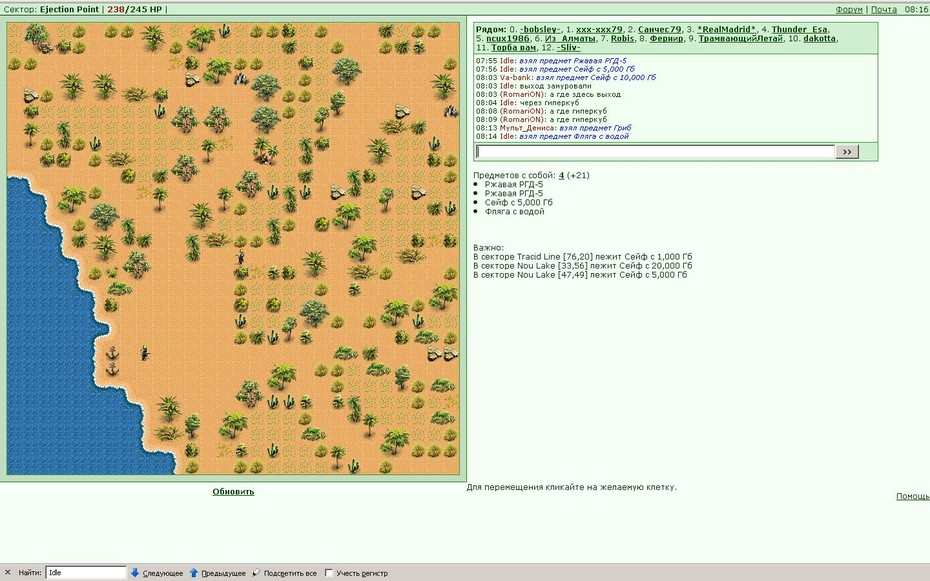930x581 pixels.
Task: Click the 'Предыдущее' find button
Action: tap(223, 573)
